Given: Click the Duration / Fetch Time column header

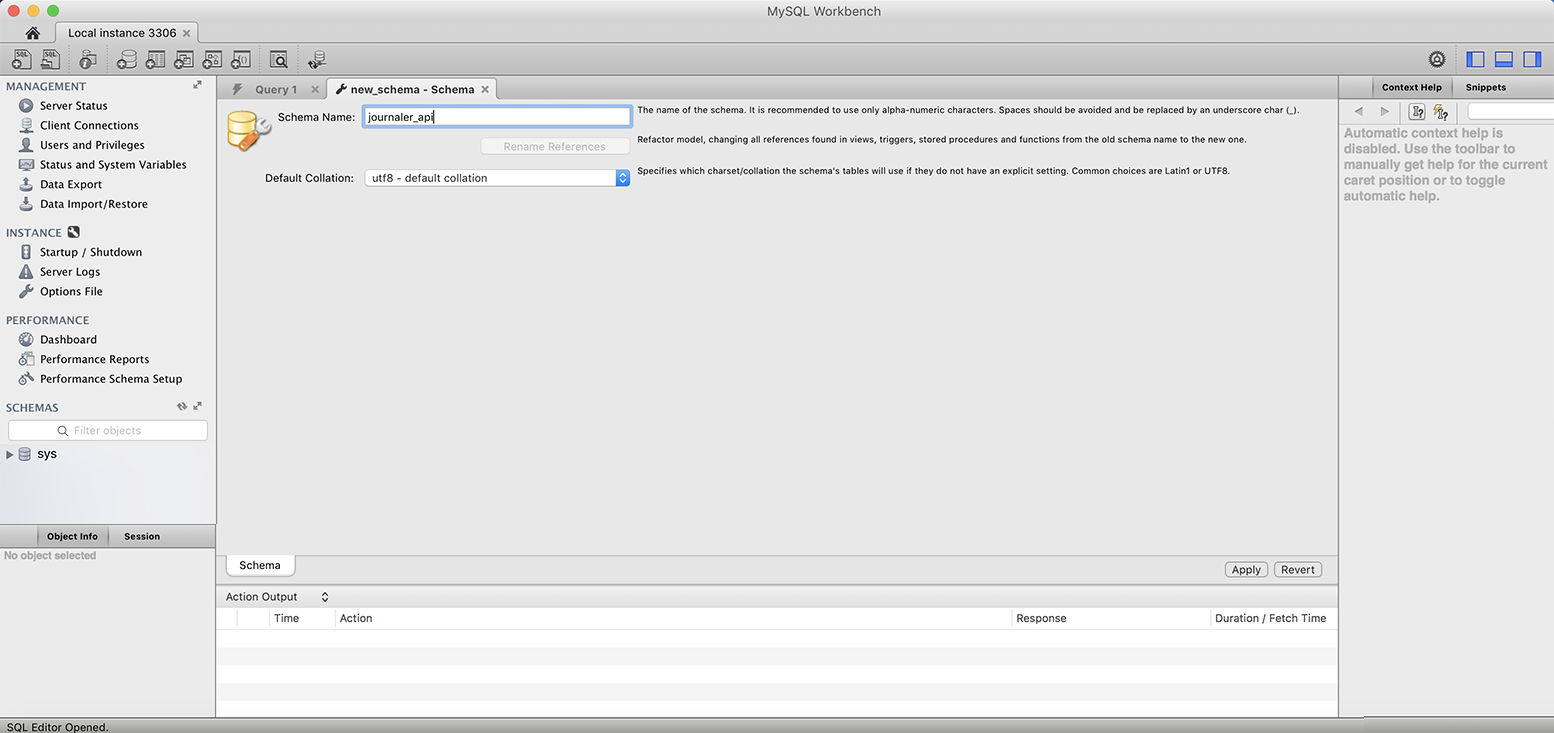Looking at the screenshot, I should 1271,618.
